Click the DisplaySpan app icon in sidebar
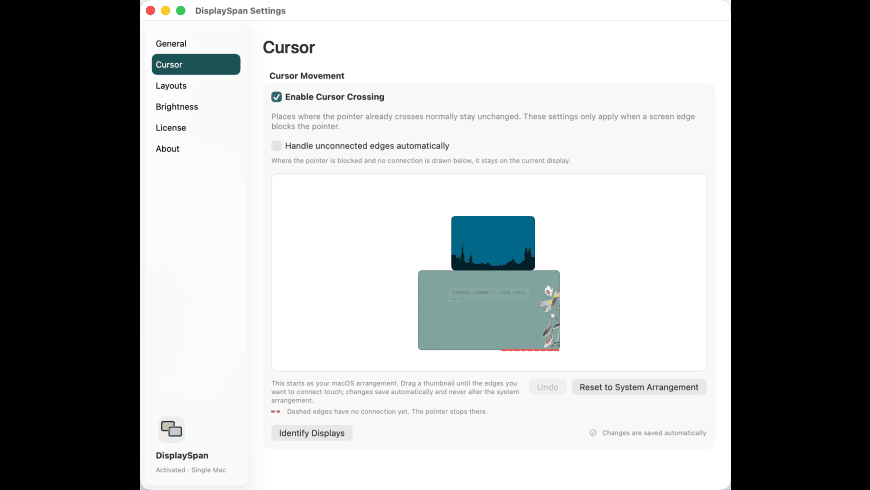 (171, 429)
